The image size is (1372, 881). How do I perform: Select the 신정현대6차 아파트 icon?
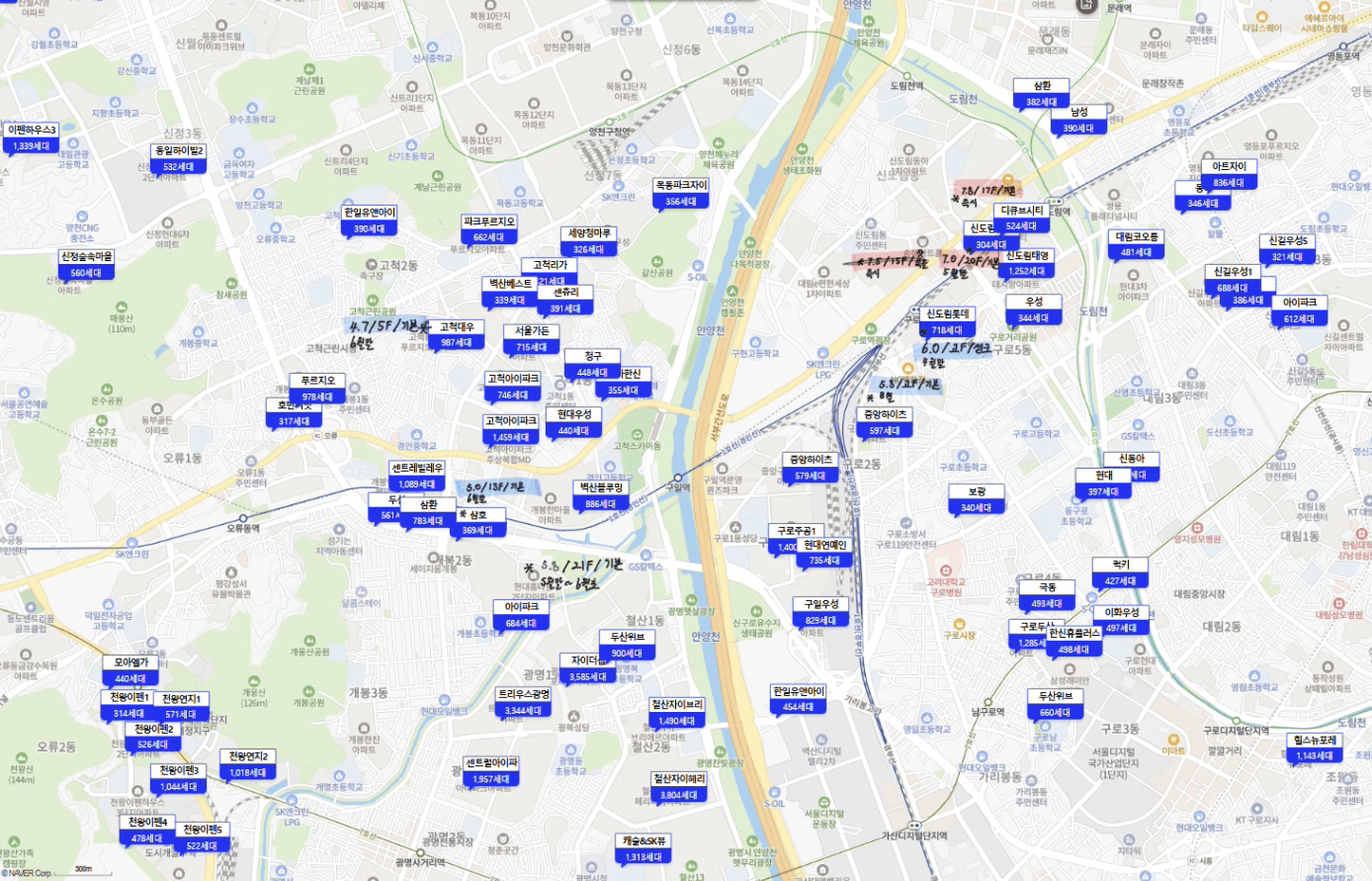tap(167, 223)
